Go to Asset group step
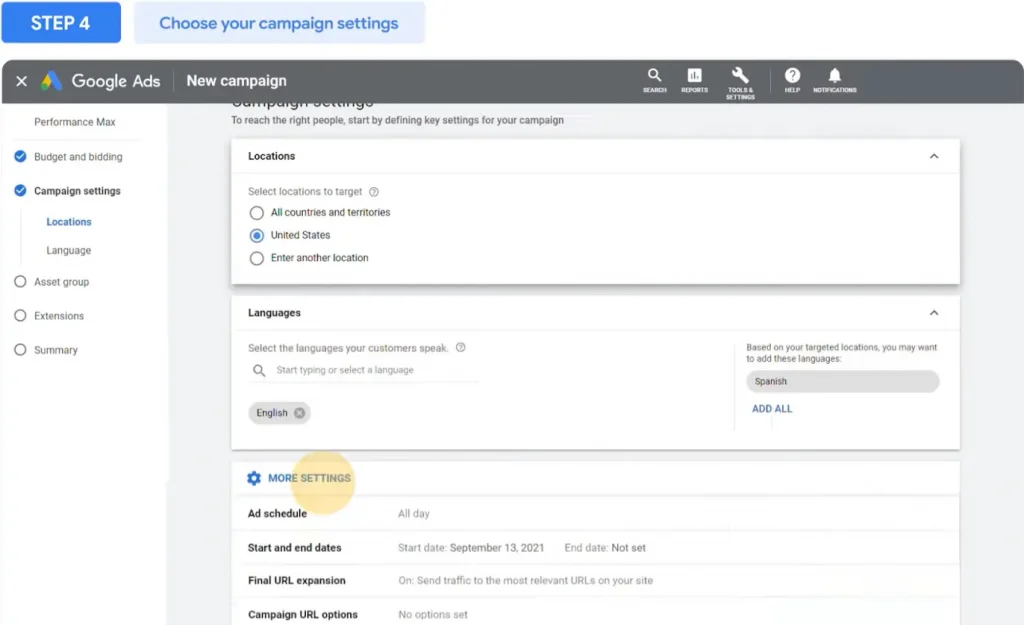Screen dimensions: 1024x625 [61, 282]
